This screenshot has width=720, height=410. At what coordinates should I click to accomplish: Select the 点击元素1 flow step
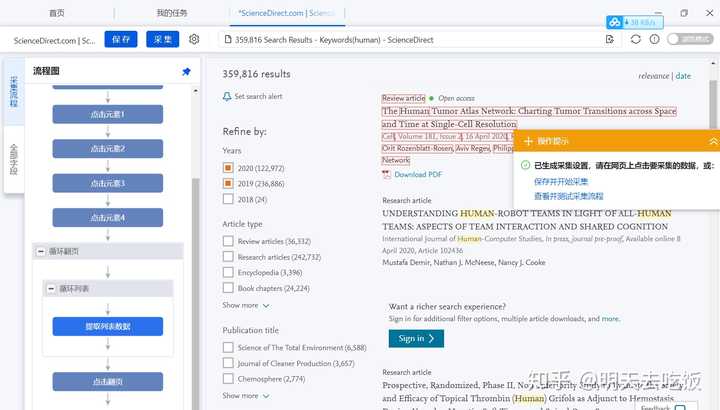click(x=107, y=114)
